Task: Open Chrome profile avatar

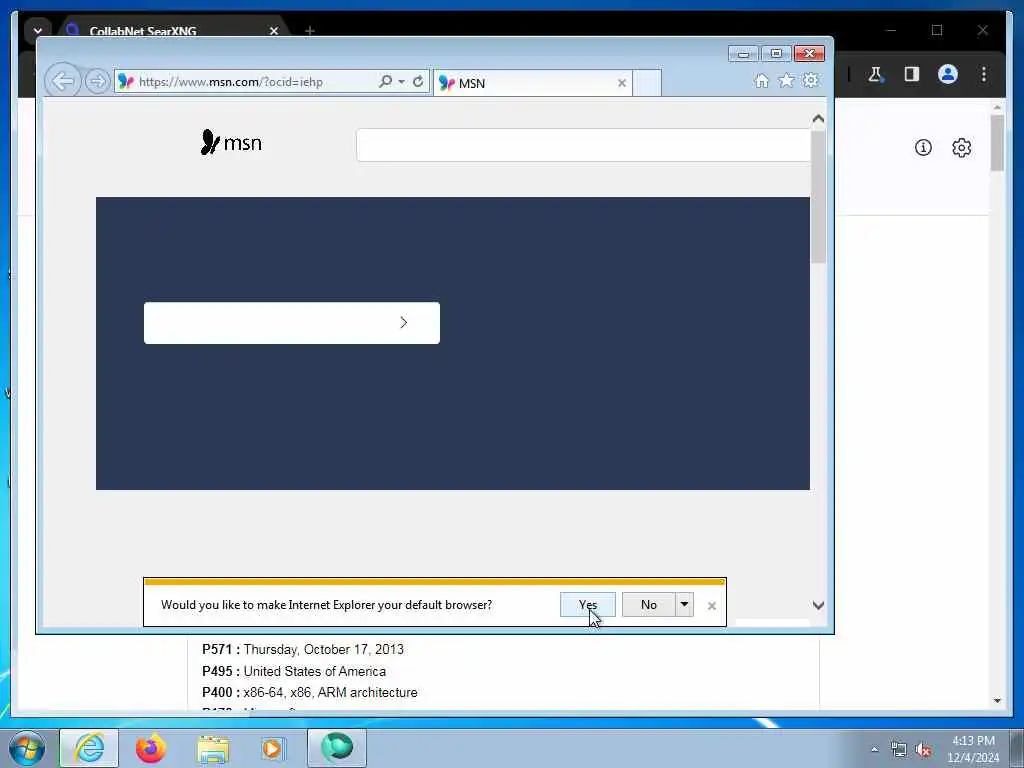Action: tap(948, 74)
